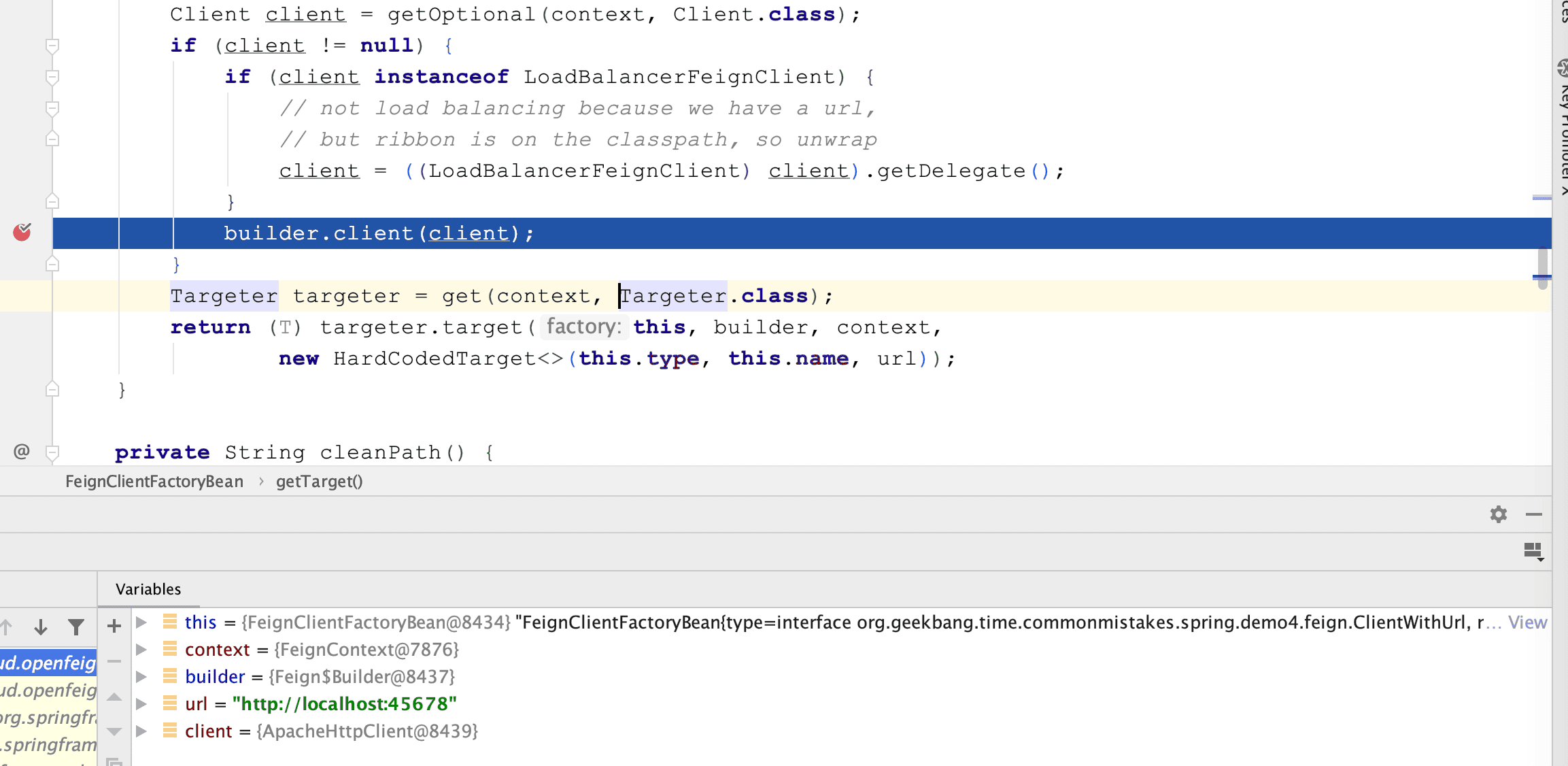Open debug panel settings gear
Screen dimensions: 1568x766
[1498, 514]
